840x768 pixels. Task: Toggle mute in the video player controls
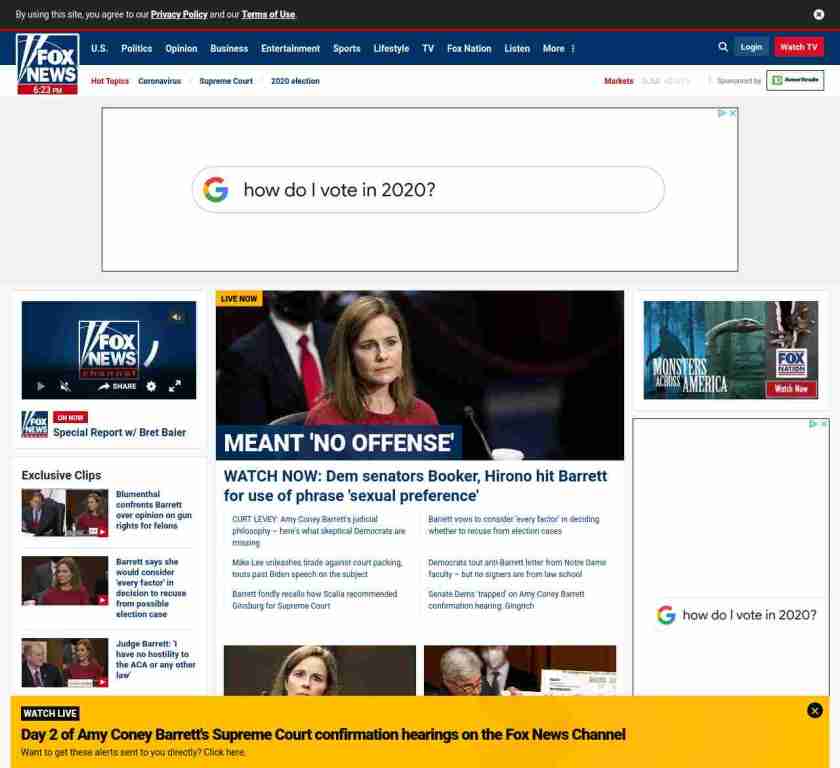click(65, 386)
